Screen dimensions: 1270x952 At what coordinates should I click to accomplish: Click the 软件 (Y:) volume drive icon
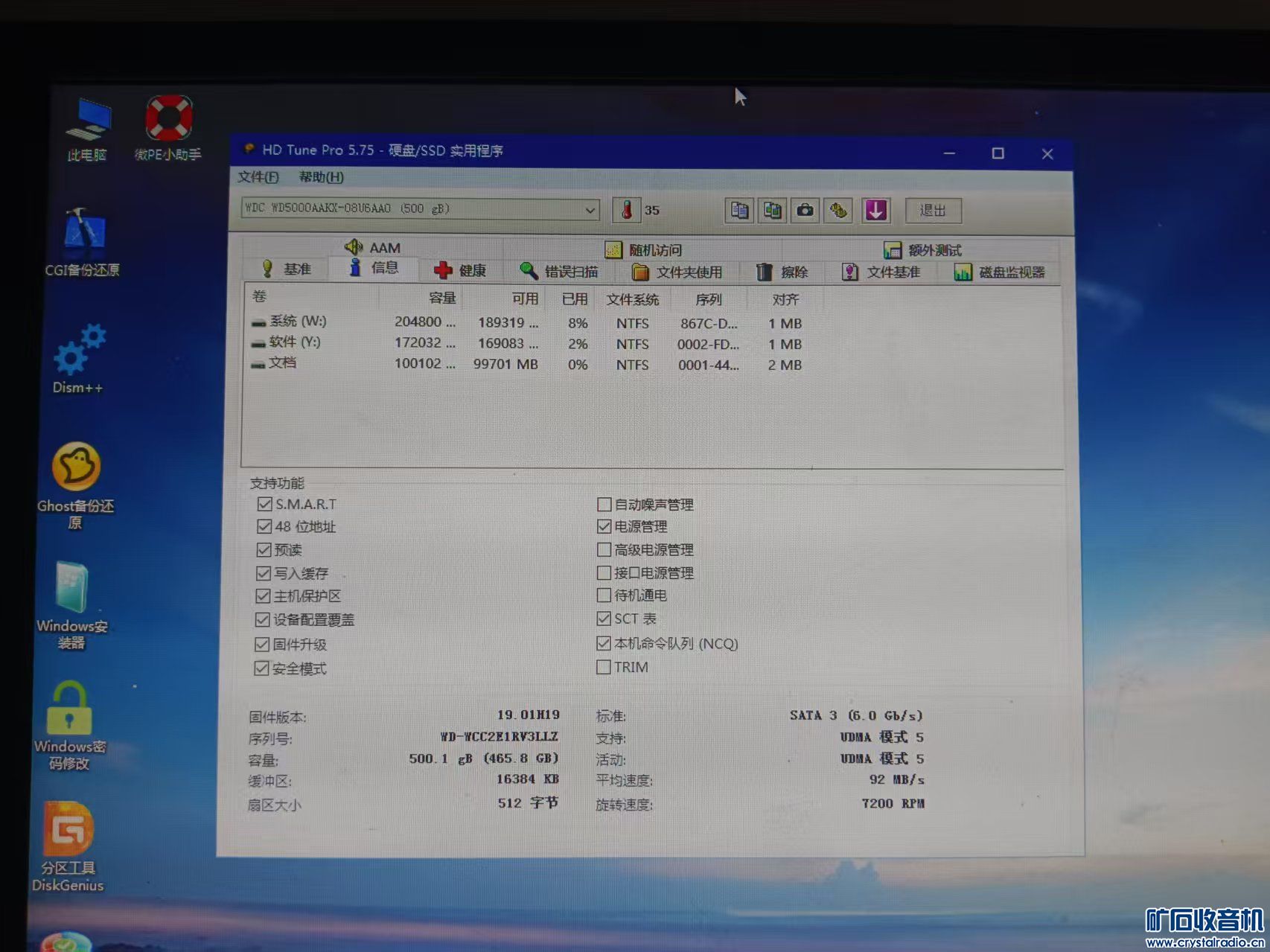click(258, 343)
